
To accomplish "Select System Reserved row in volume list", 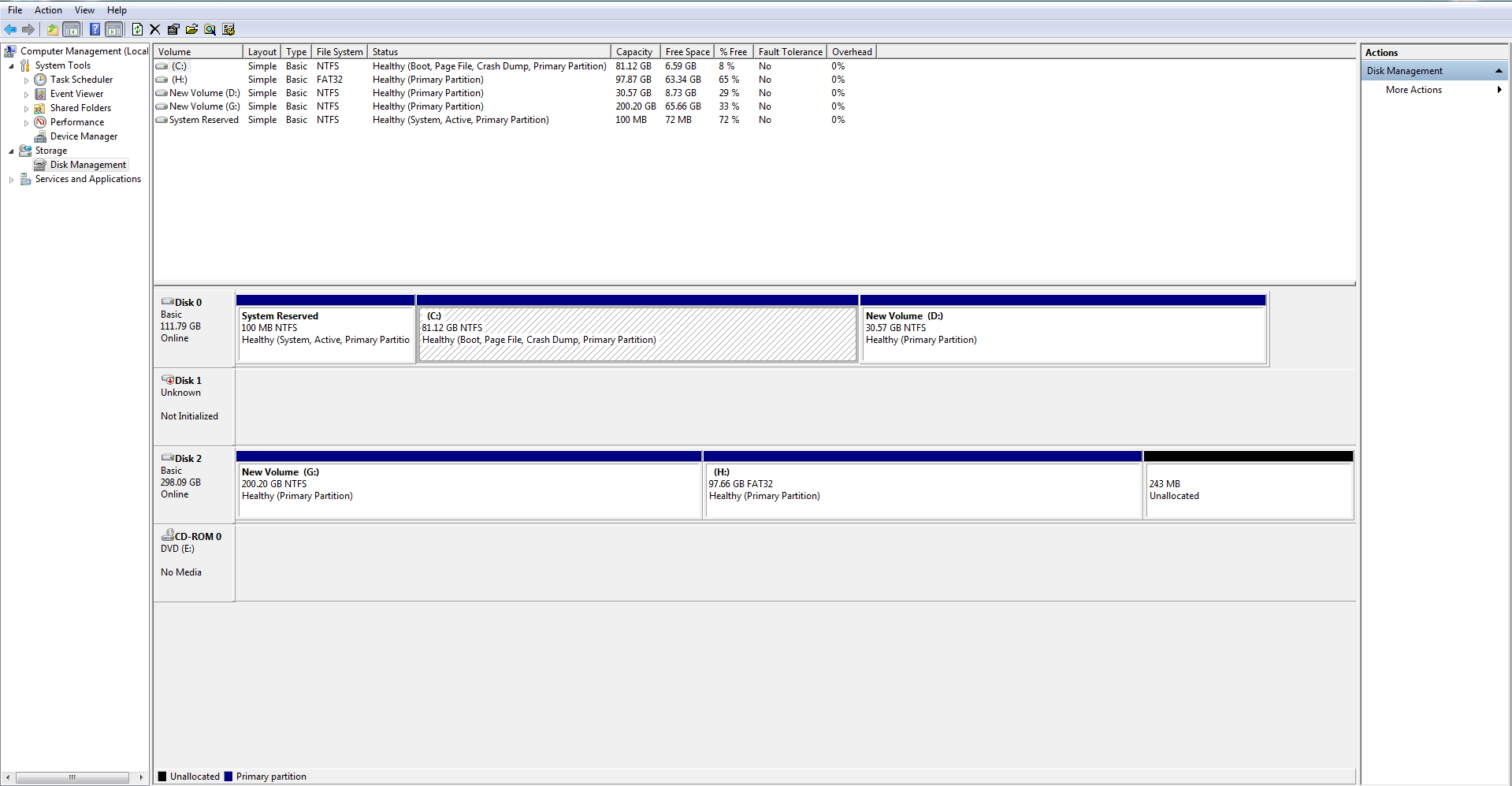I will 203,120.
